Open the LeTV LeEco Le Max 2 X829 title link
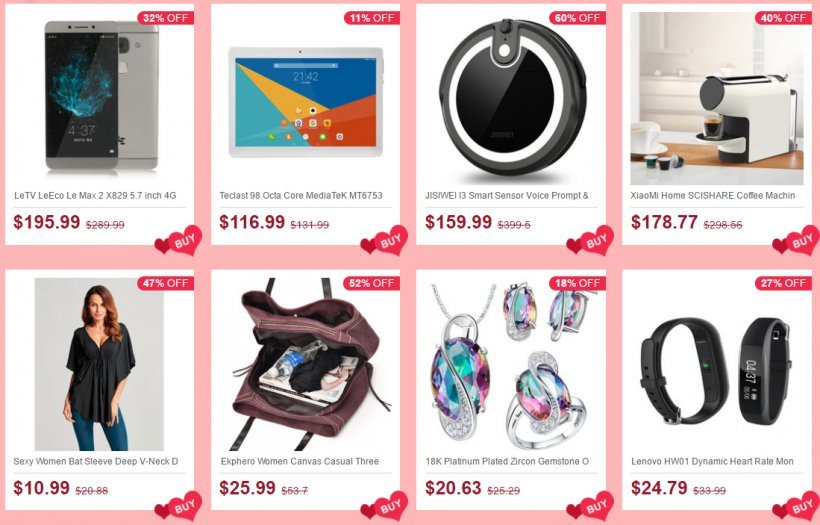The image size is (820, 525). click(x=95, y=196)
